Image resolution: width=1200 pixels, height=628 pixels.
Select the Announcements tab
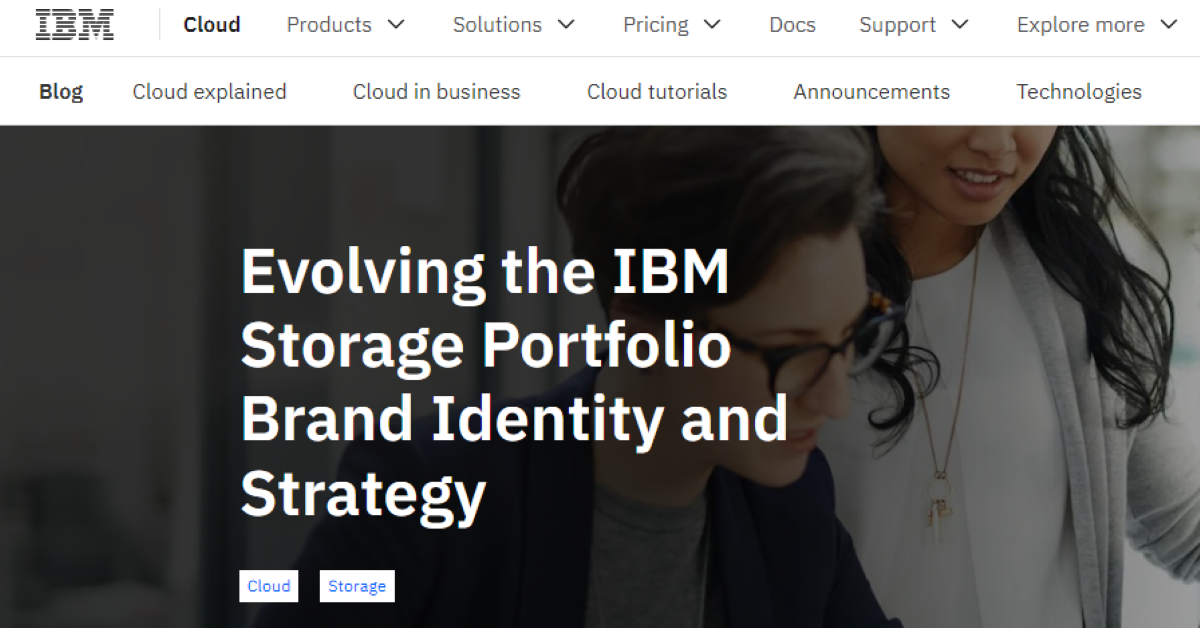pyautogui.click(x=872, y=92)
